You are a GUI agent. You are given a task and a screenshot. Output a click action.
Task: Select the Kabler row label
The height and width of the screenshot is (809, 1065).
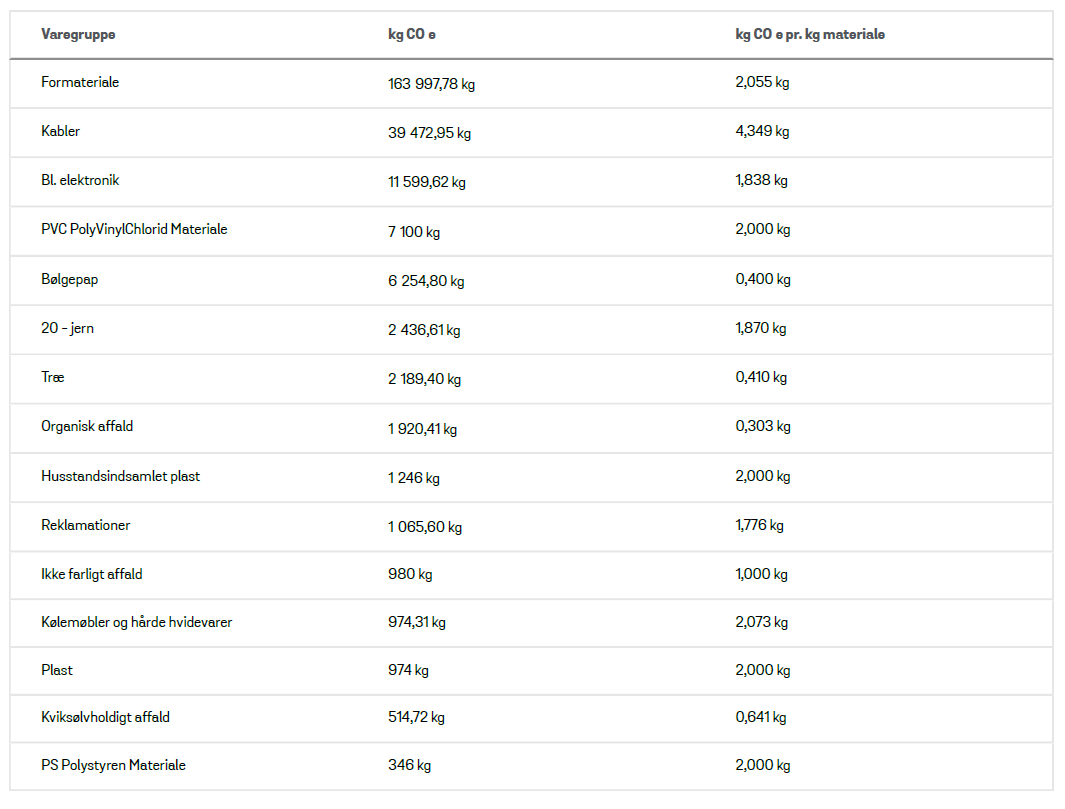[x=60, y=131]
